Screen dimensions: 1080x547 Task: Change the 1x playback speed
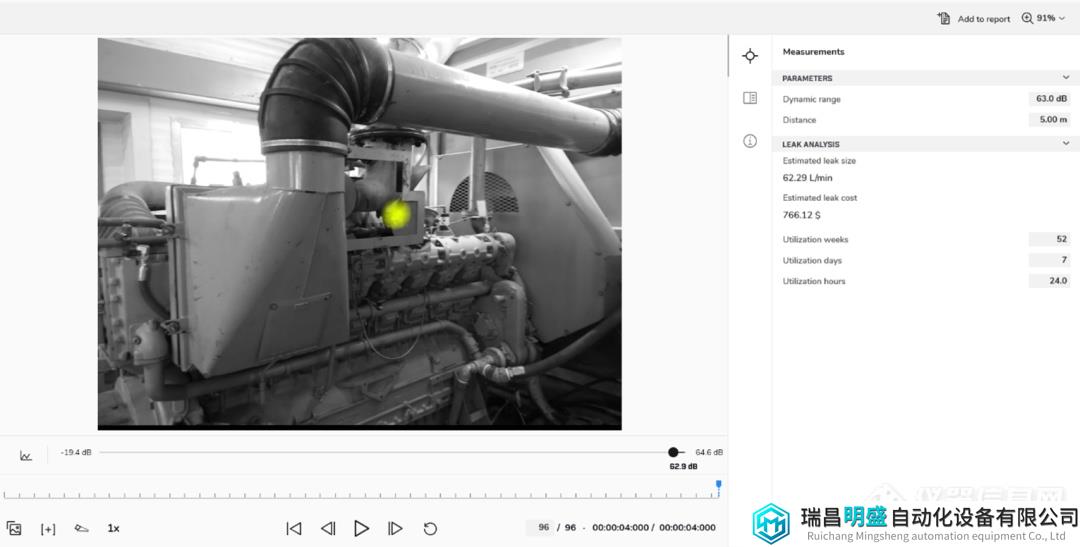coord(114,528)
